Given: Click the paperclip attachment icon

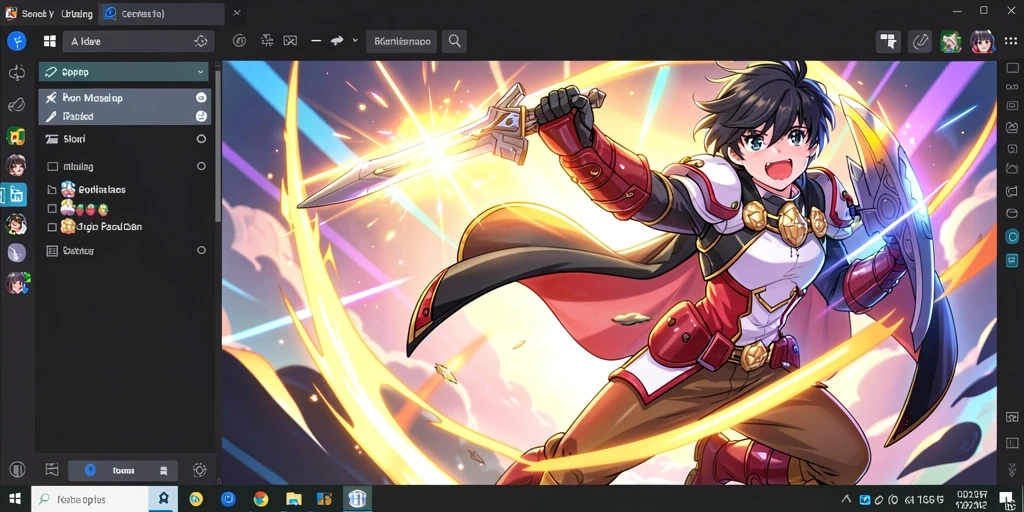Looking at the screenshot, I should click(x=920, y=41).
